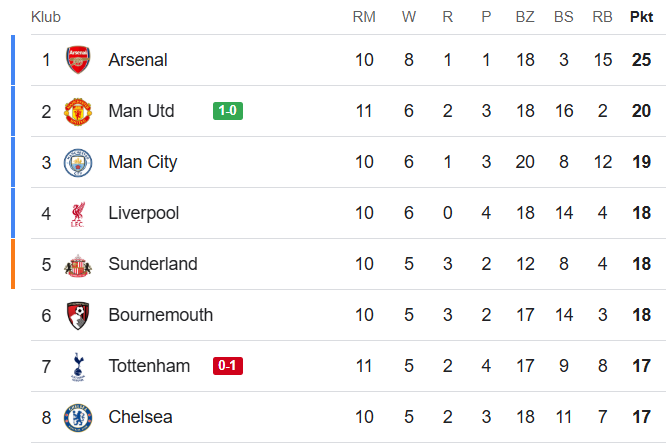Select the Bournemouth club crest
Screen dimensions: 666x443
(77, 315)
